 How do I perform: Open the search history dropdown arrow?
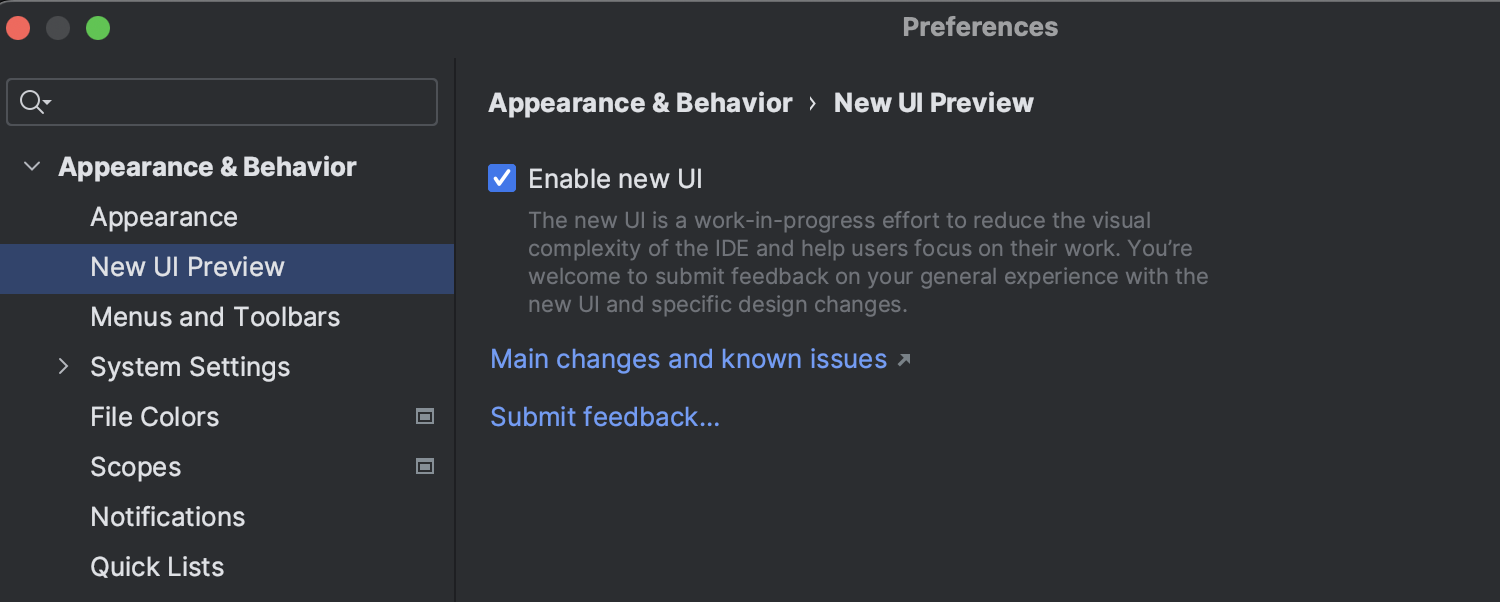(x=47, y=103)
